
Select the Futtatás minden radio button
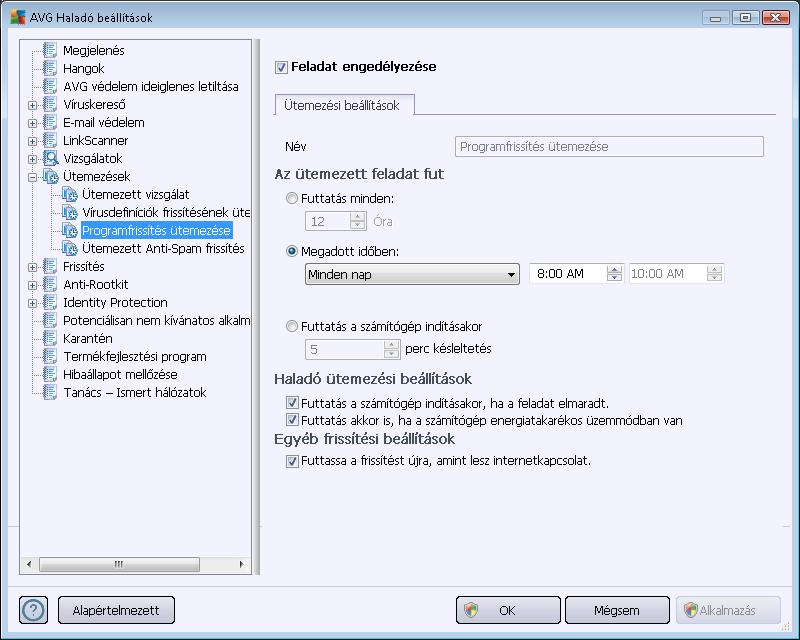[x=292, y=198]
